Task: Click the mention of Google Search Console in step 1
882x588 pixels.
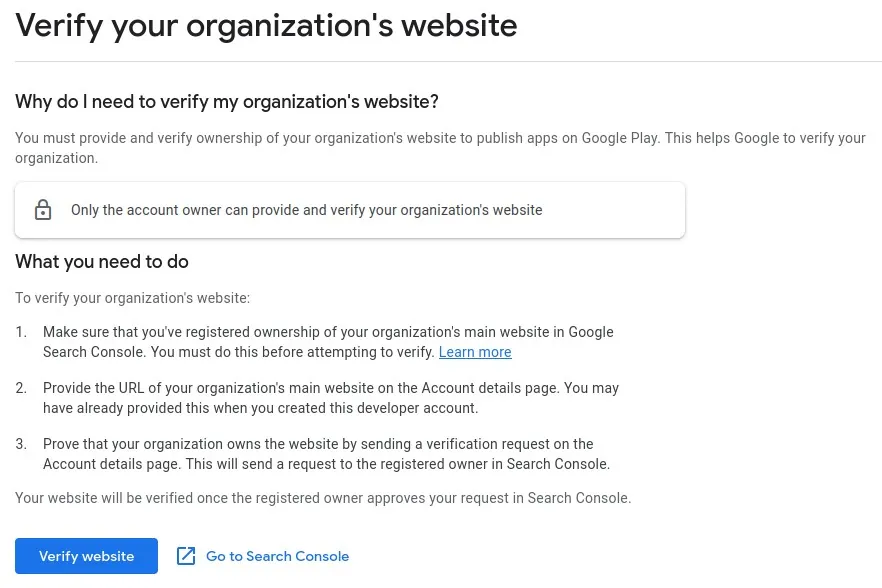Action: 588,332
